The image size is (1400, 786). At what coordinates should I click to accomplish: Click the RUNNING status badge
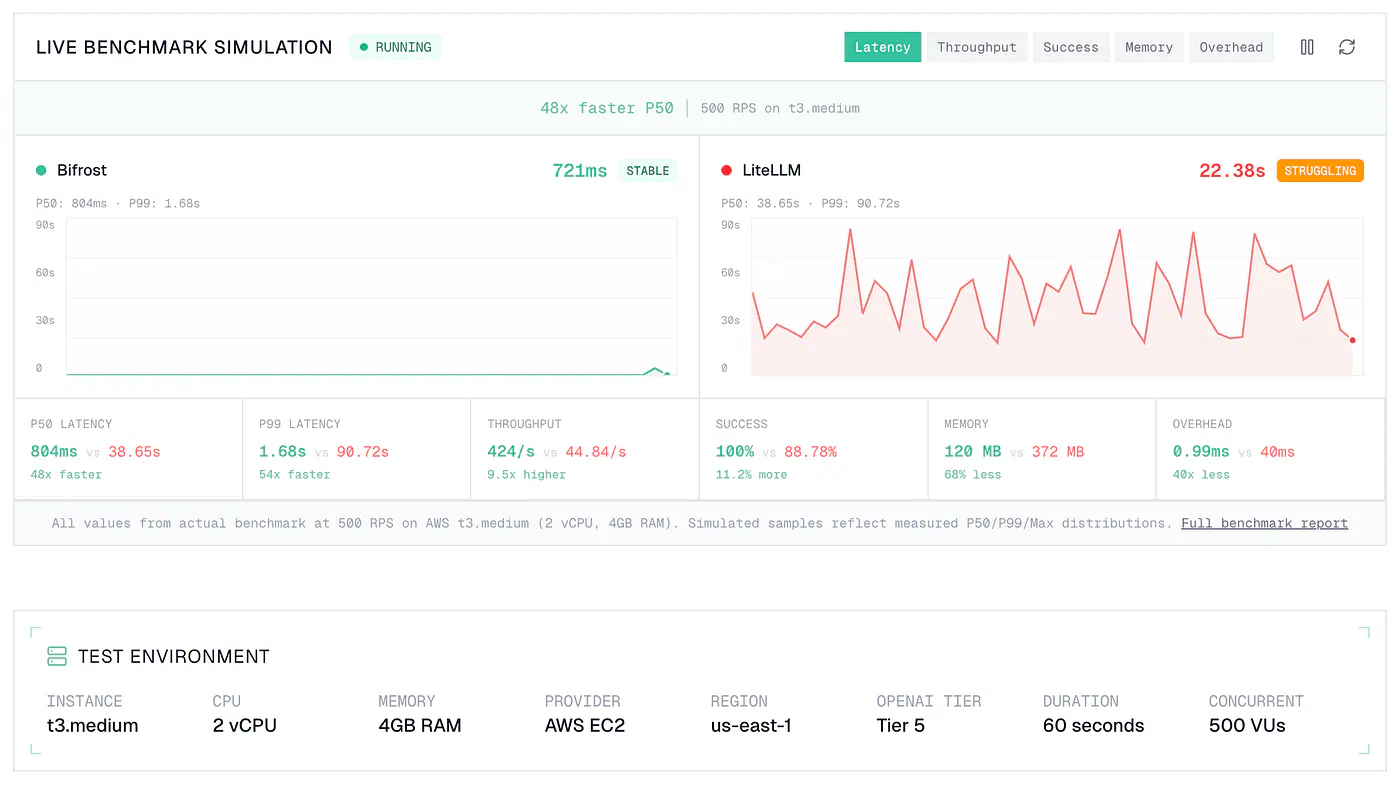point(395,47)
